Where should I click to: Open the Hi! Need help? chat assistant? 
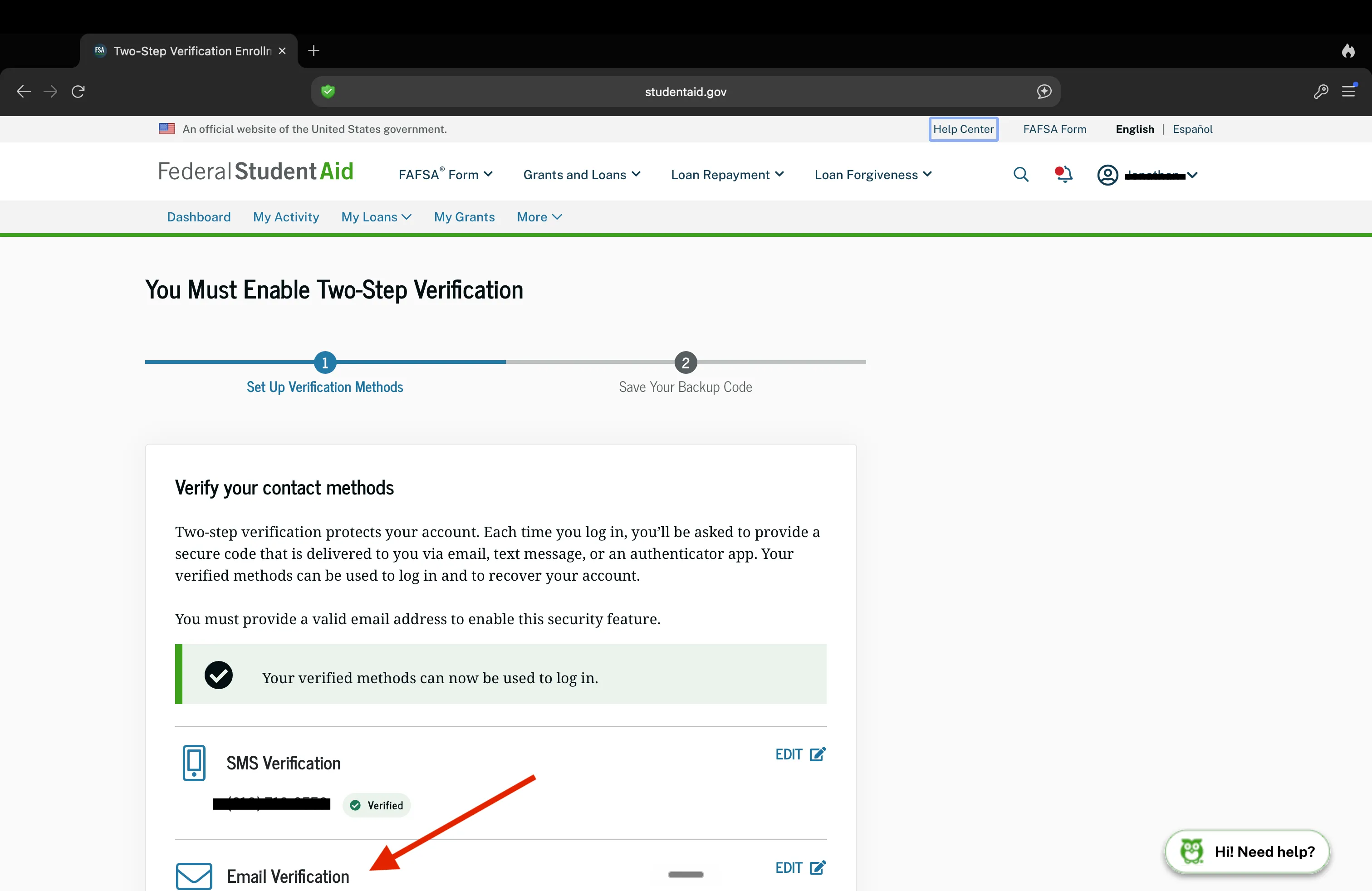(1247, 852)
